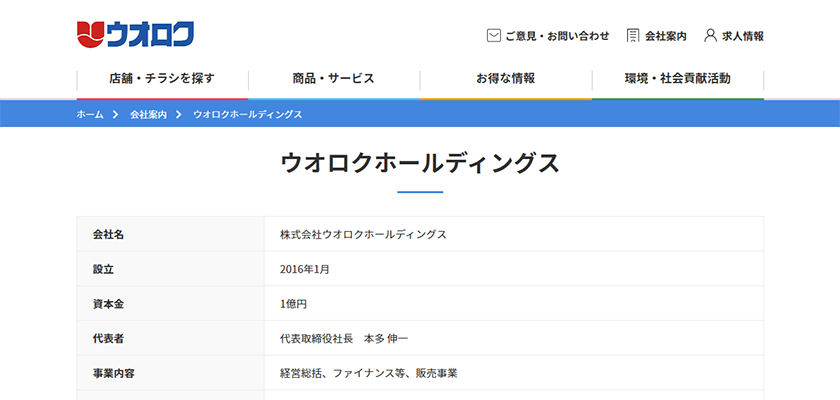Click the envelope icon beside ご意見・お問い合わせ

click(493, 36)
